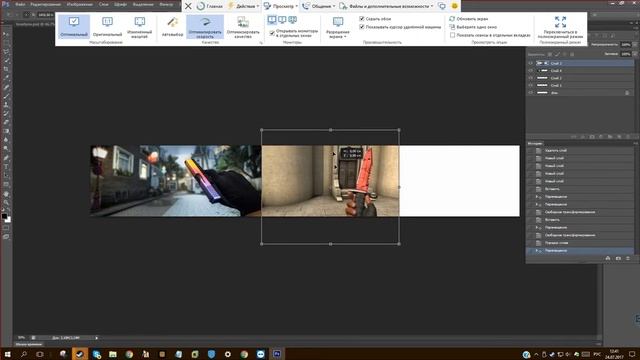640x360 pixels.
Task: Toggle Открывать мониторы в отдельных окнах checkbox
Action: point(272,33)
